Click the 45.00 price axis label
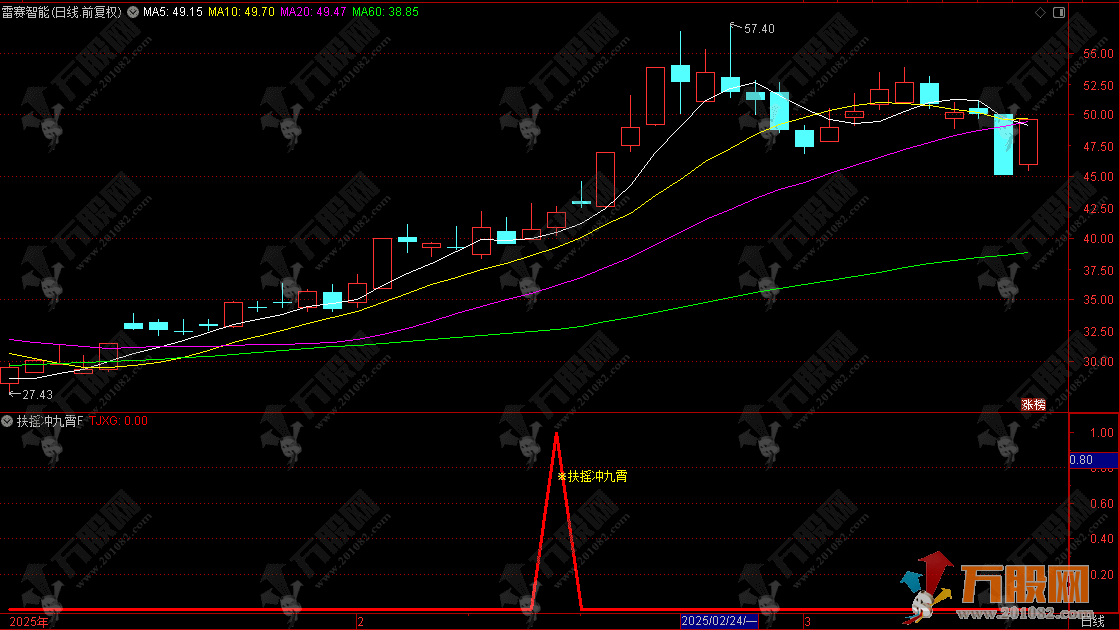The height and width of the screenshot is (630, 1120). [x=1099, y=176]
